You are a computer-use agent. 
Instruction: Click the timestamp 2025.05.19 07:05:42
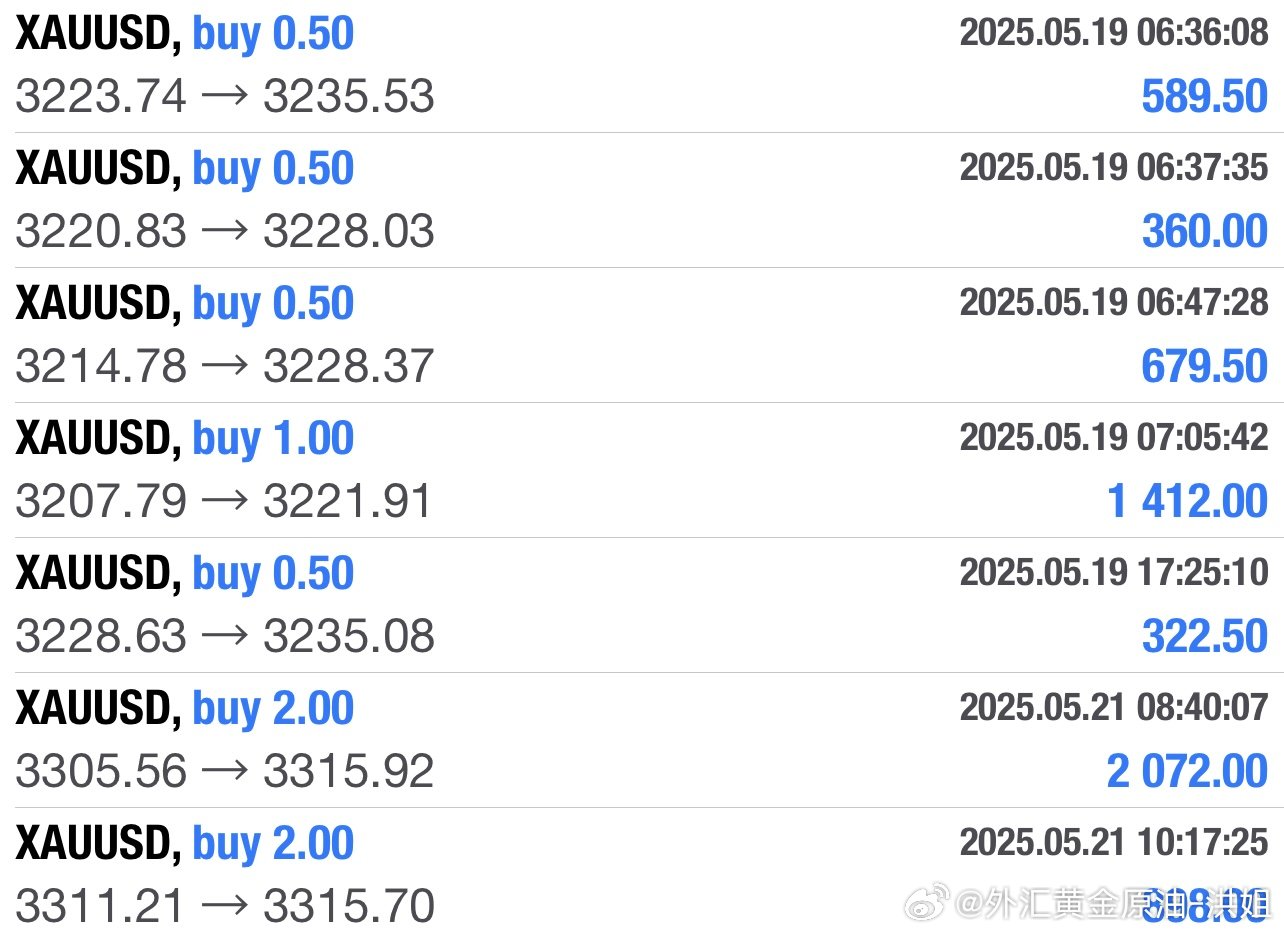[1114, 437]
